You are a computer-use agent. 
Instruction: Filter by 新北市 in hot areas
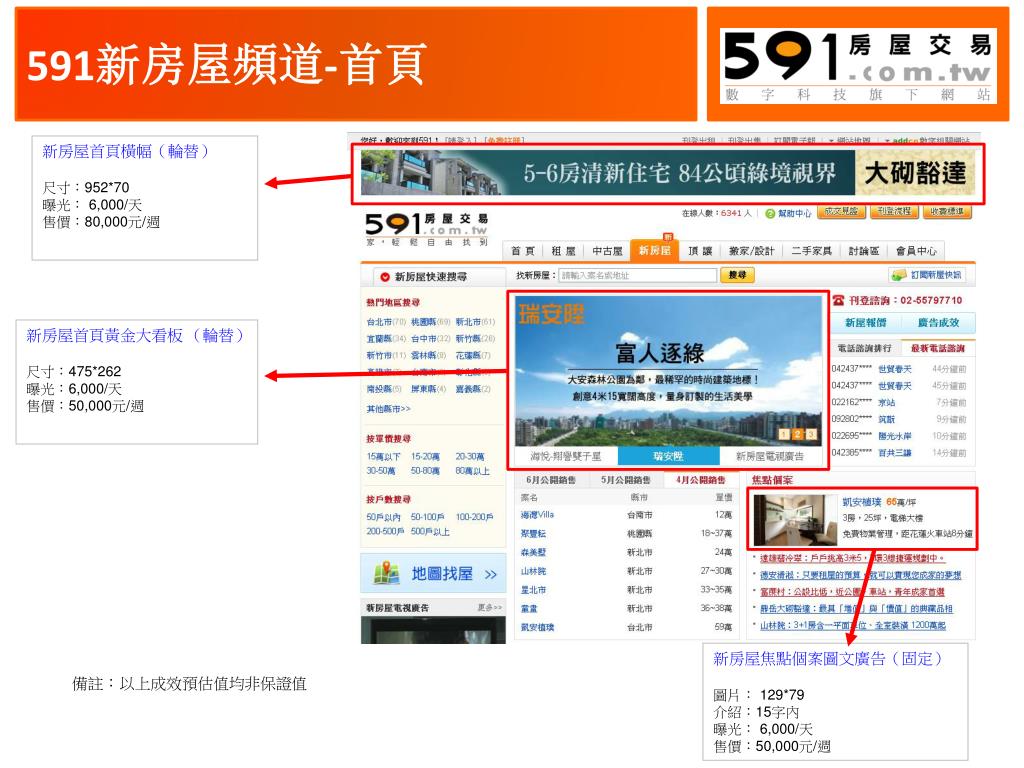click(468, 322)
